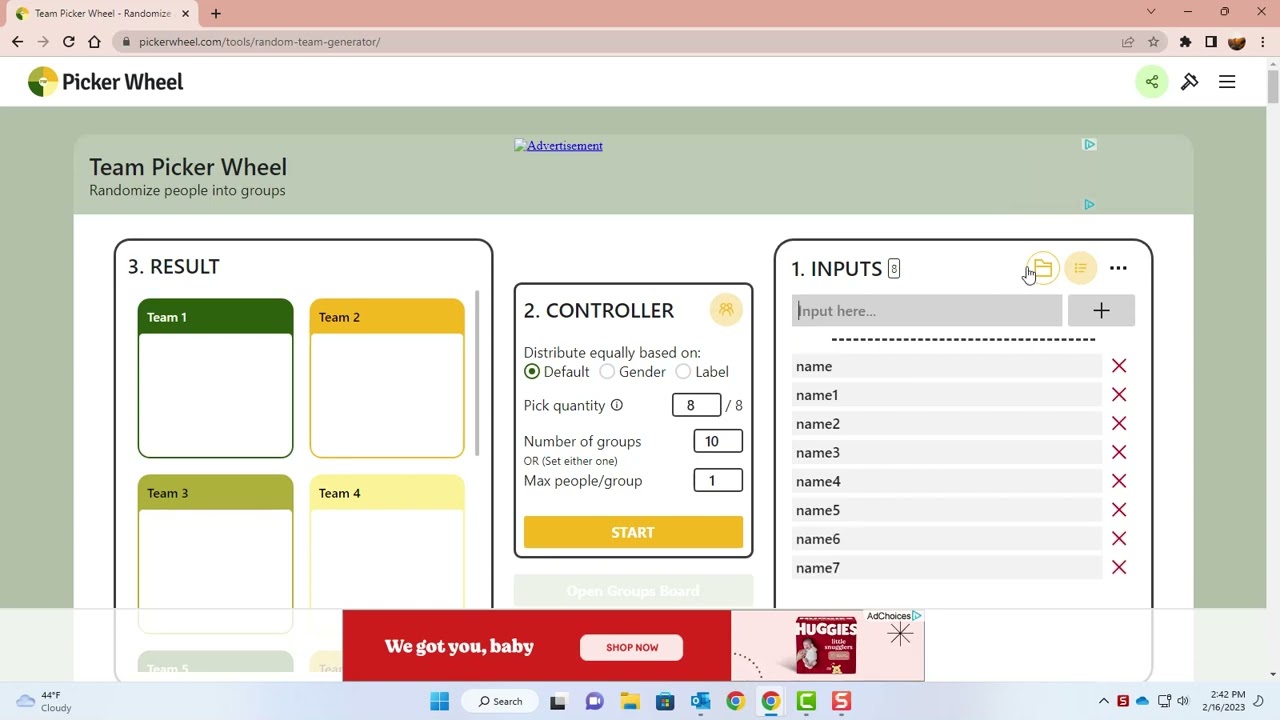Click the plus button to add input

1101,311
